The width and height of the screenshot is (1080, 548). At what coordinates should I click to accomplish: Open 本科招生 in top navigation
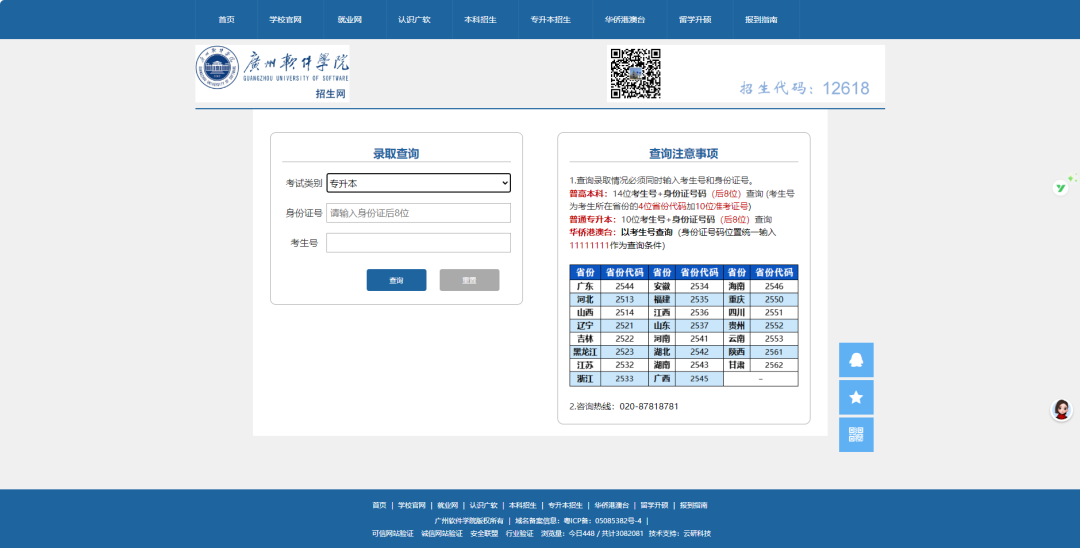pyautogui.click(x=480, y=20)
